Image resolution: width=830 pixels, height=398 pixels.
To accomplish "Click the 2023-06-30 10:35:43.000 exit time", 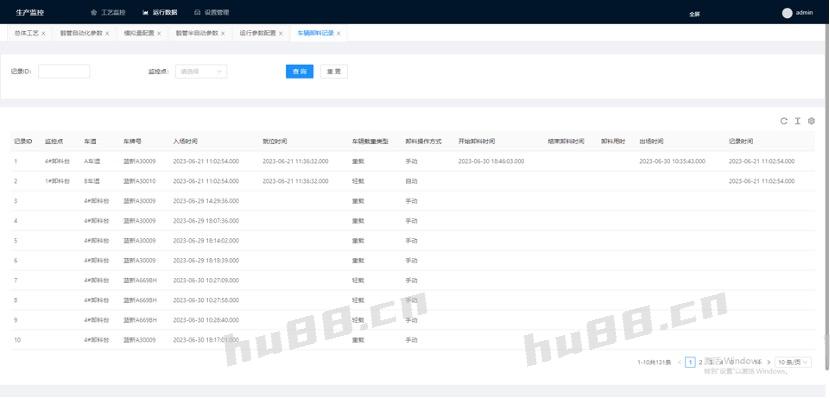I will point(672,161).
